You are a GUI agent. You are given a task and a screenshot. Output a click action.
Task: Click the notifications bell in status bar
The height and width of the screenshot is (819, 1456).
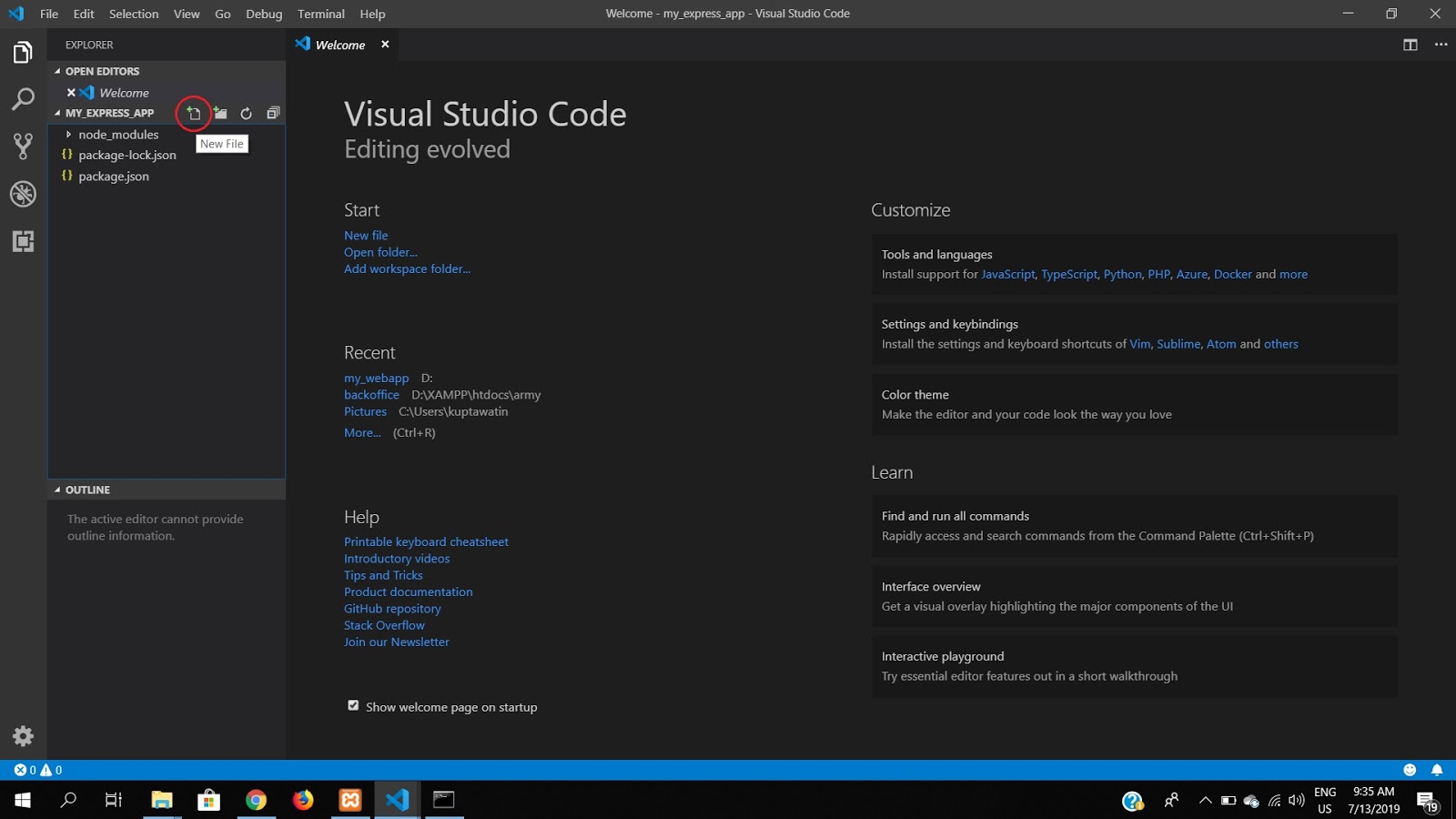1438,770
